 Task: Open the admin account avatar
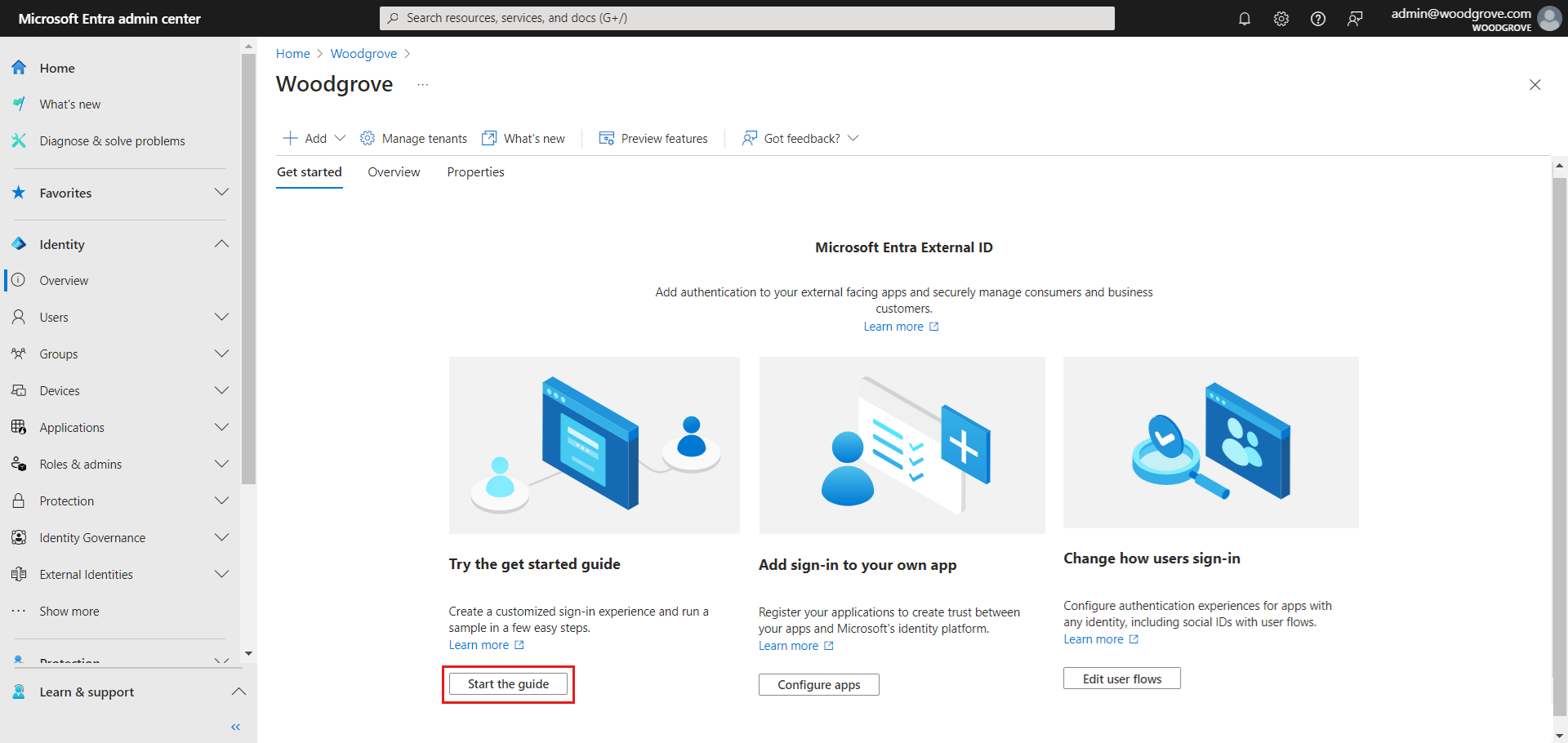click(1549, 18)
